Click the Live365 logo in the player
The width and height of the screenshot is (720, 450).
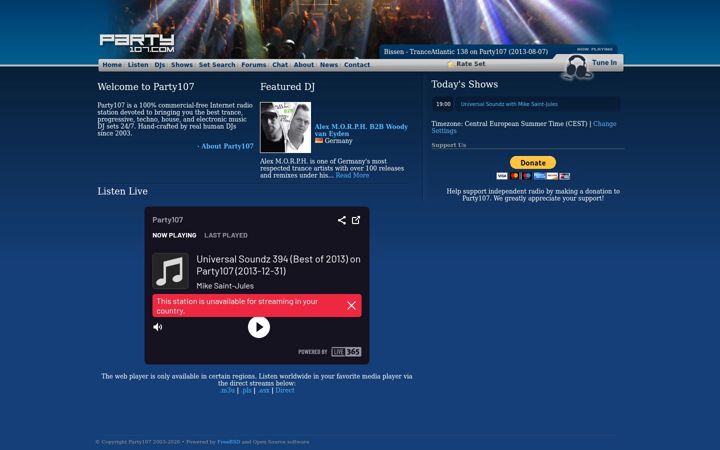(346, 352)
